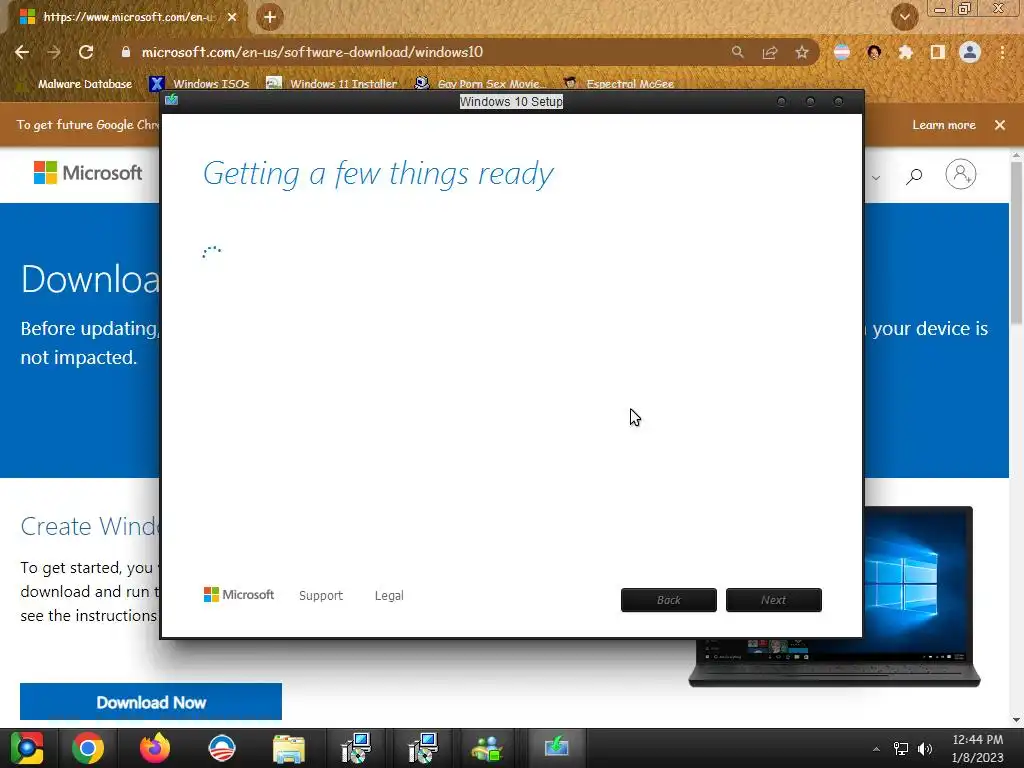The width and height of the screenshot is (1024, 768).
Task: Open Espectral McGee bookmark
Action: point(619,84)
